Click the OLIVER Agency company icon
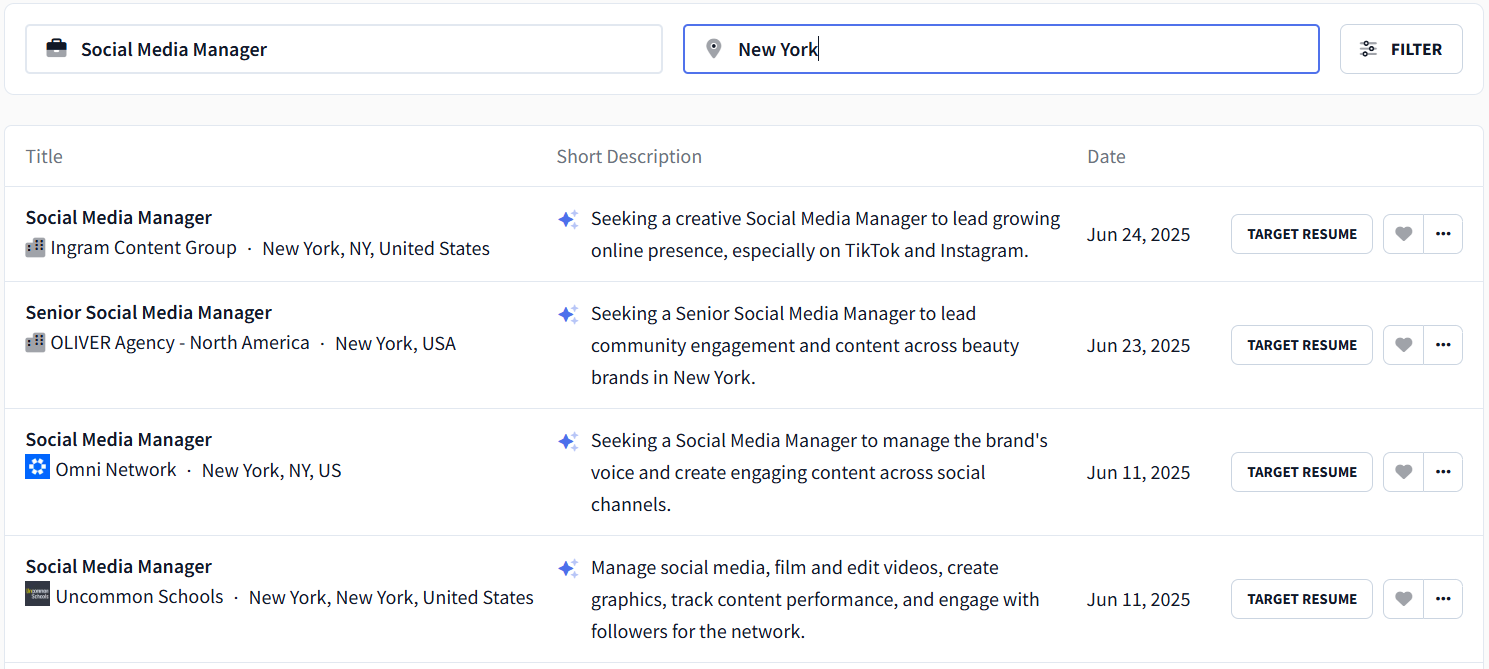 coord(36,342)
